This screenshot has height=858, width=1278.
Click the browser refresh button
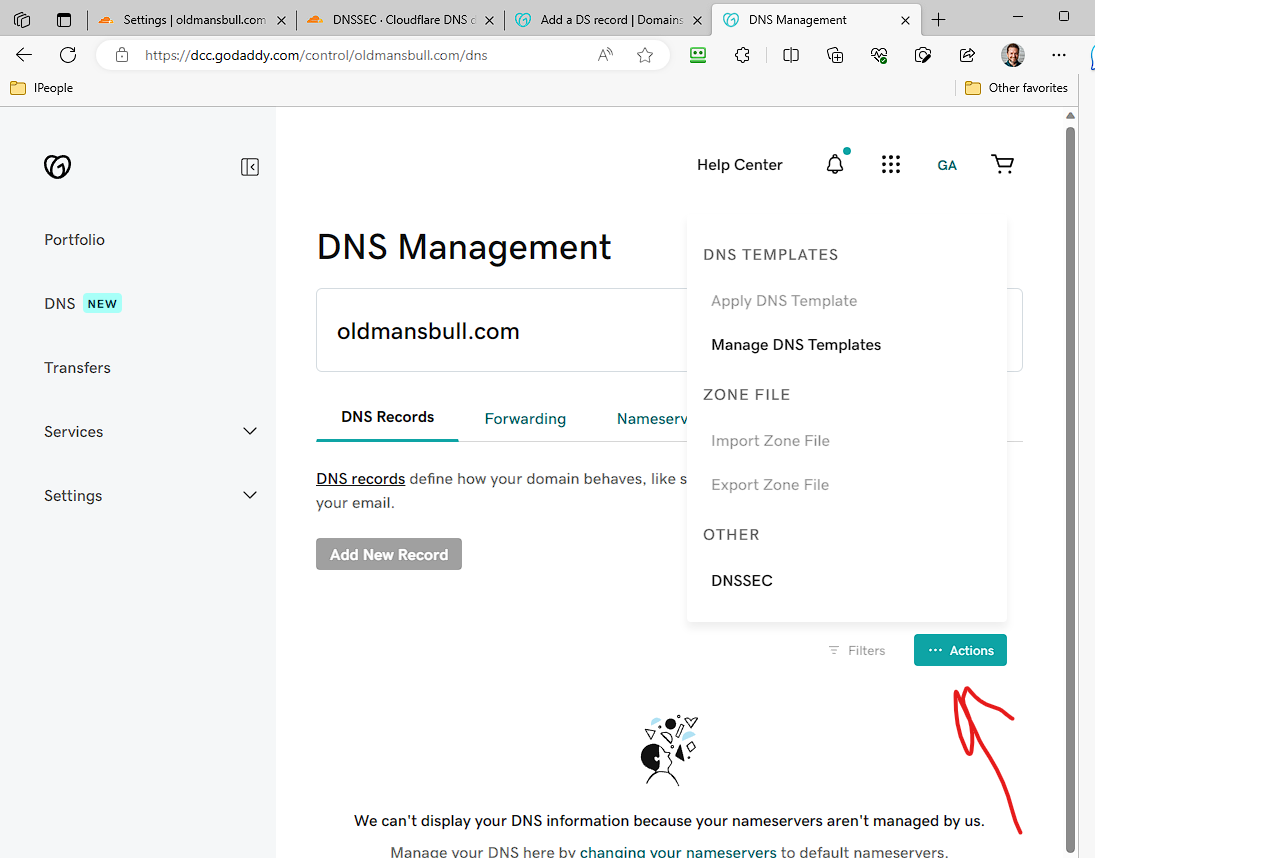[x=68, y=55]
